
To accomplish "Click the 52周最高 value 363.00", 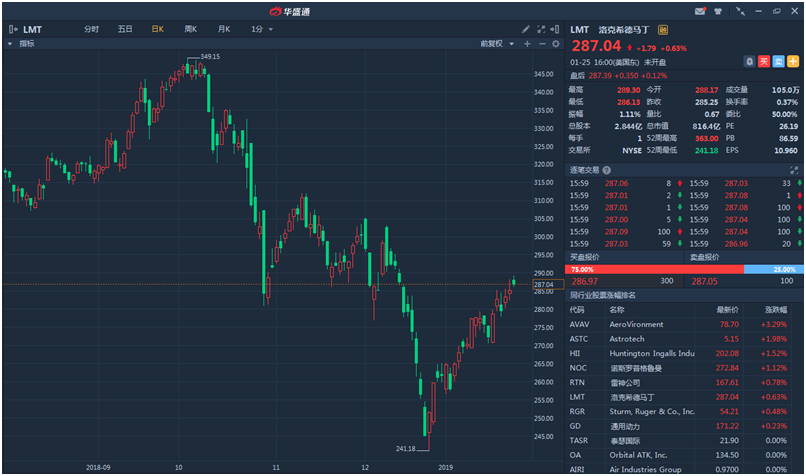I will click(x=707, y=138).
